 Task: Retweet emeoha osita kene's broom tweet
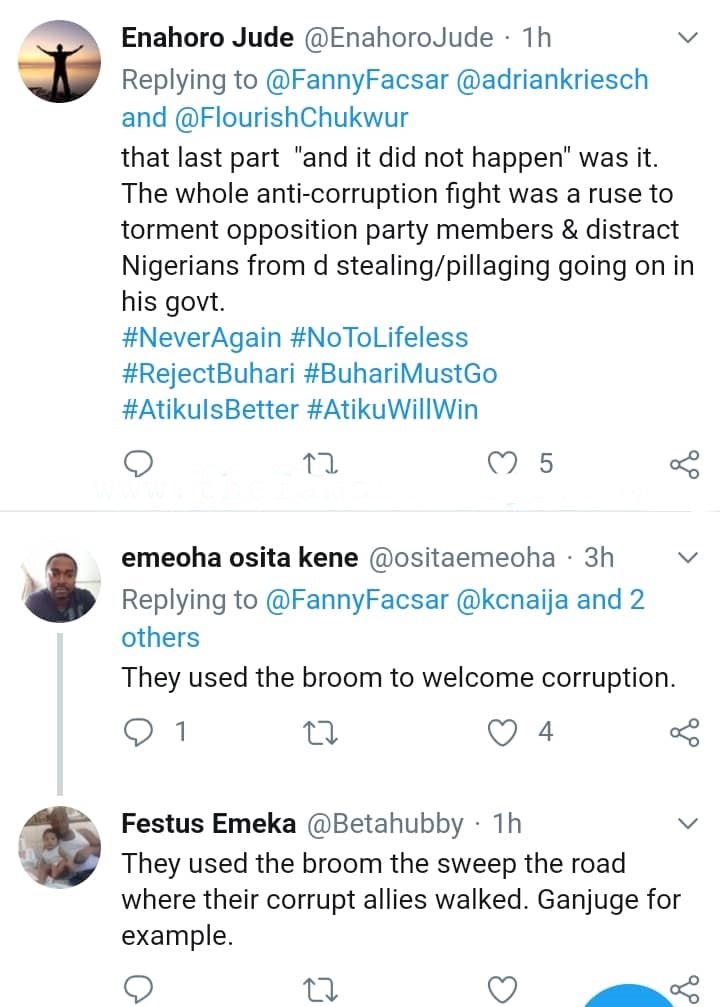tap(321, 732)
